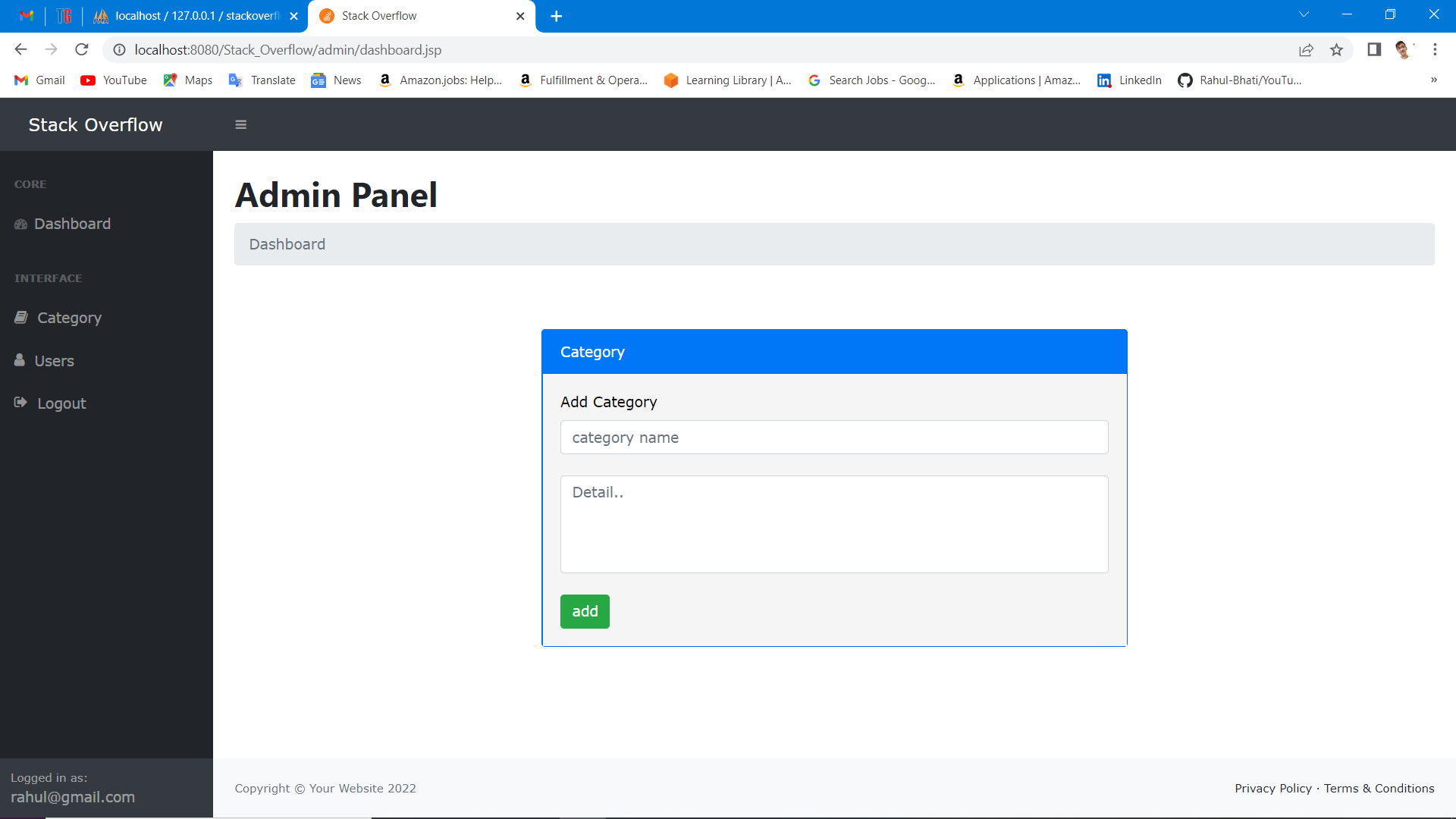Open the Terms & Conditions link
Viewport: 1456px width, 819px height.
tap(1379, 789)
